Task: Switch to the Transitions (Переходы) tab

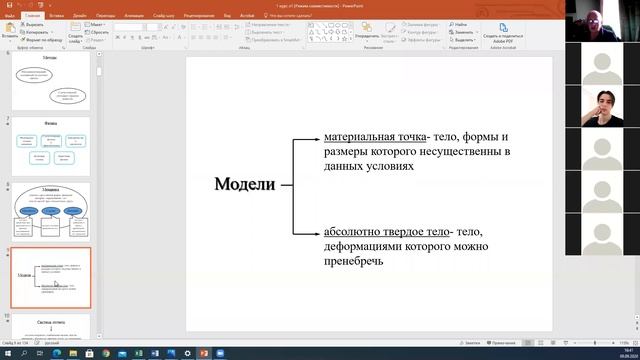Action: click(x=105, y=16)
